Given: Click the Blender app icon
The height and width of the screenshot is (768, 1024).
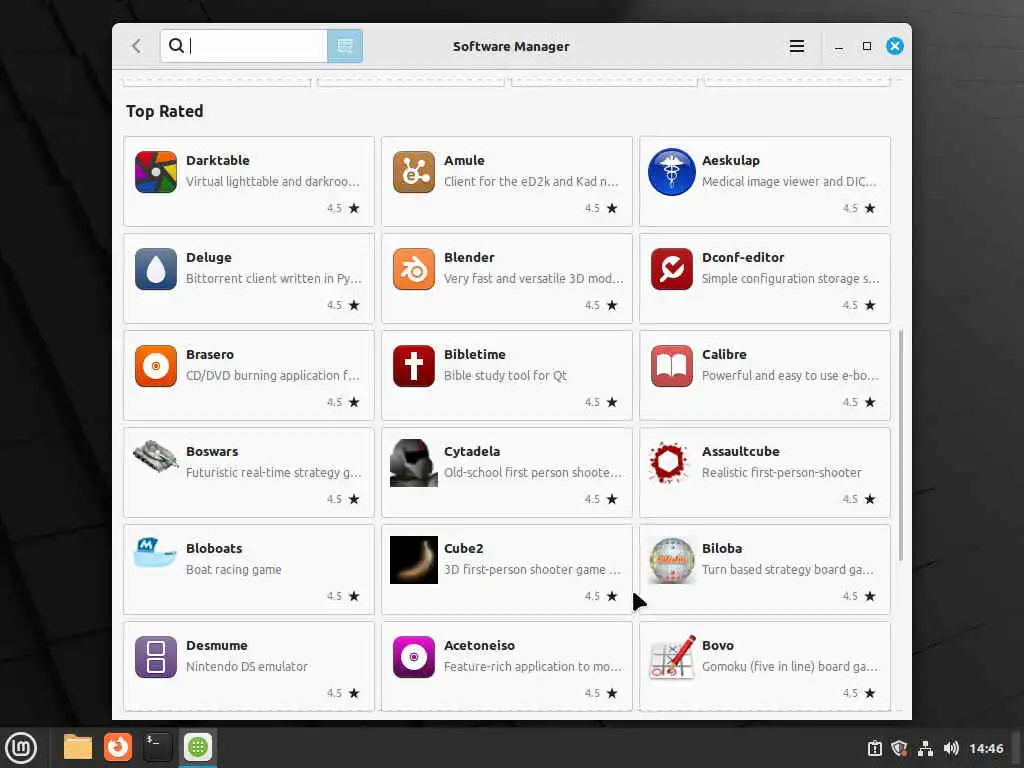Looking at the screenshot, I should [x=413, y=269].
